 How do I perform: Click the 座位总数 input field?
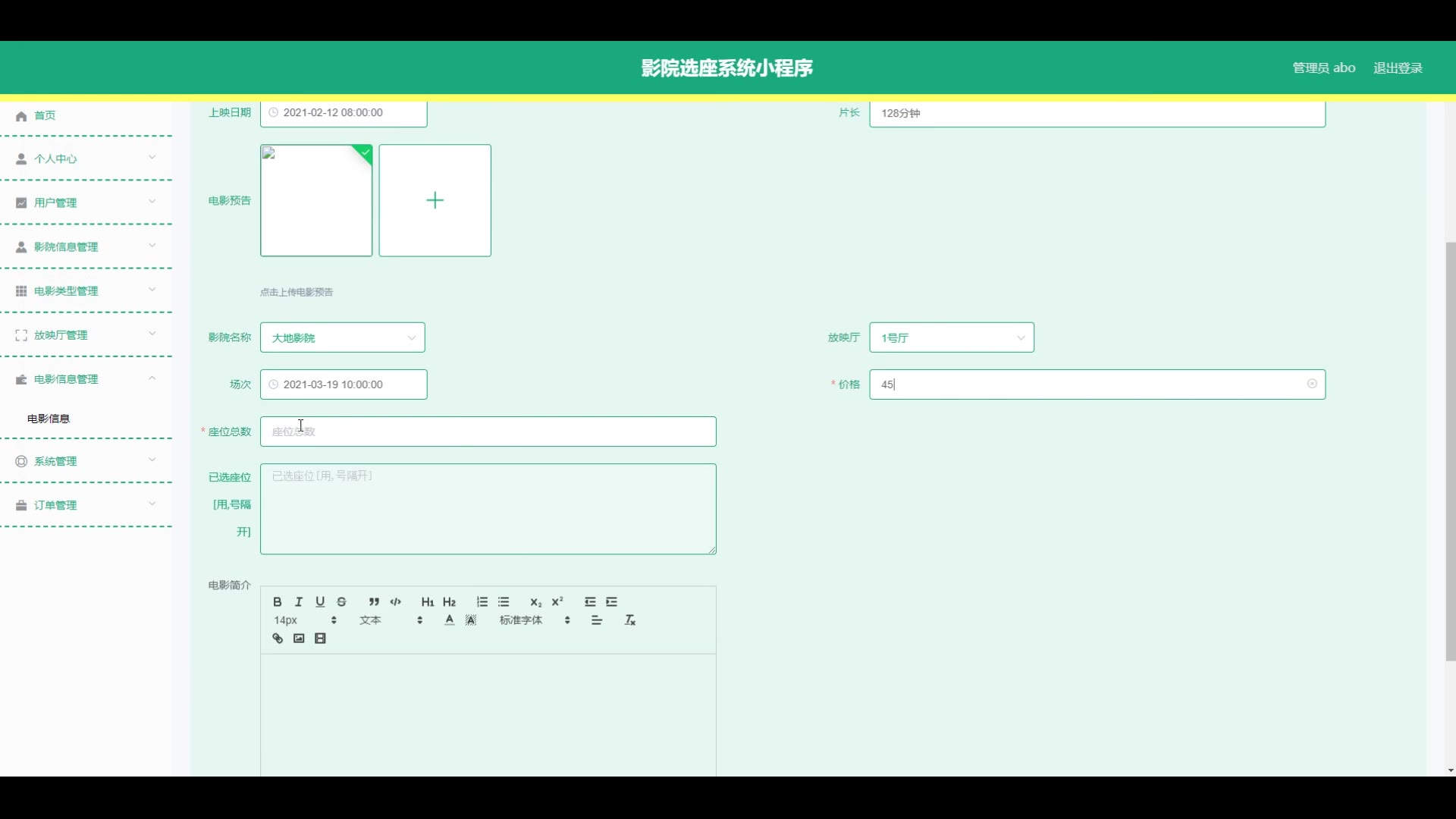coord(488,431)
